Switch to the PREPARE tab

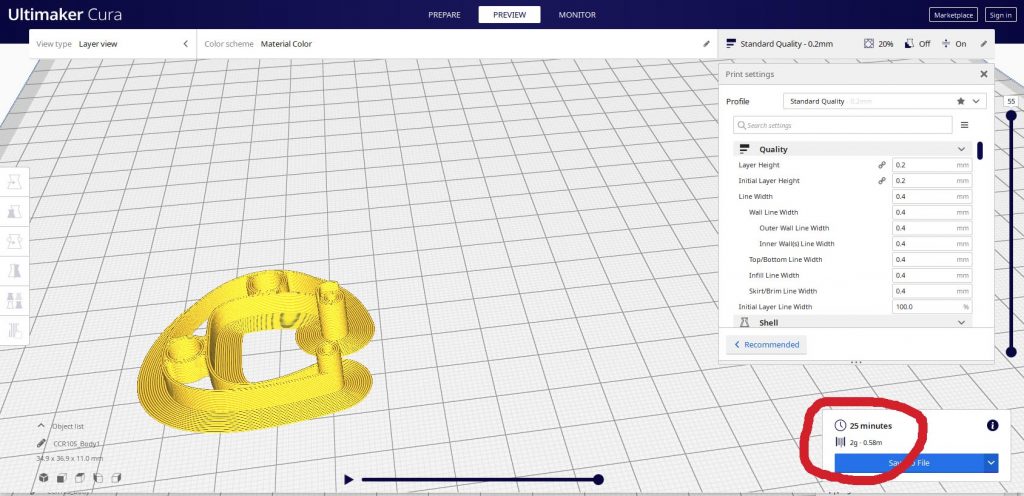[444, 15]
